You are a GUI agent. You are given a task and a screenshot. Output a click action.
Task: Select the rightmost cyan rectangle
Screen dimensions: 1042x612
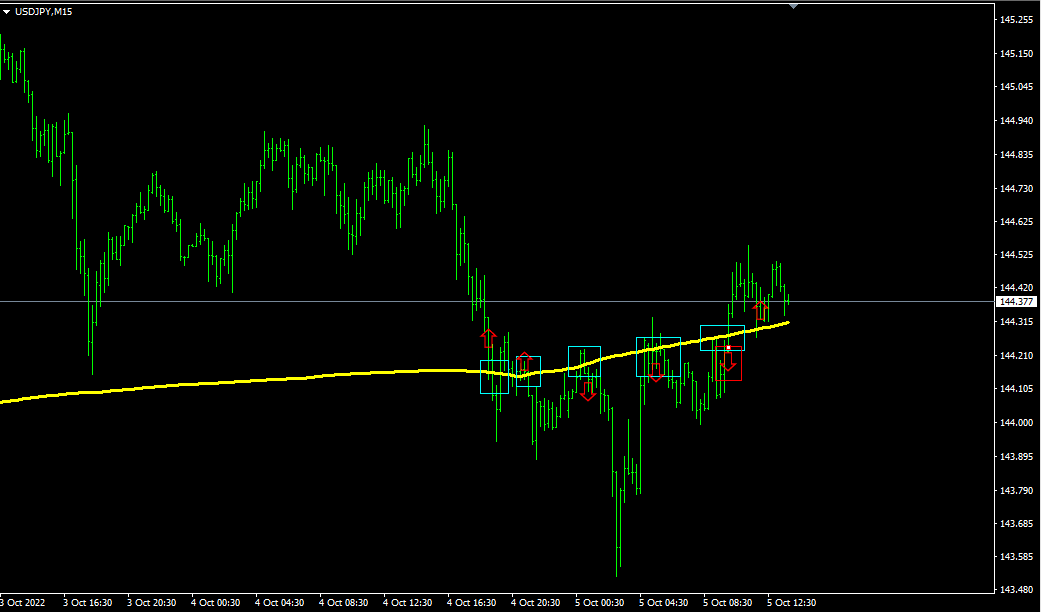pyautogui.click(x=722, y=338)
